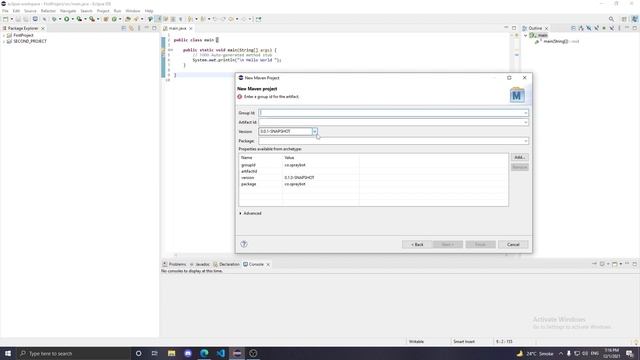Switch to the Problems tab
This screenshot has width=640, height=360.
click(174, 264)
